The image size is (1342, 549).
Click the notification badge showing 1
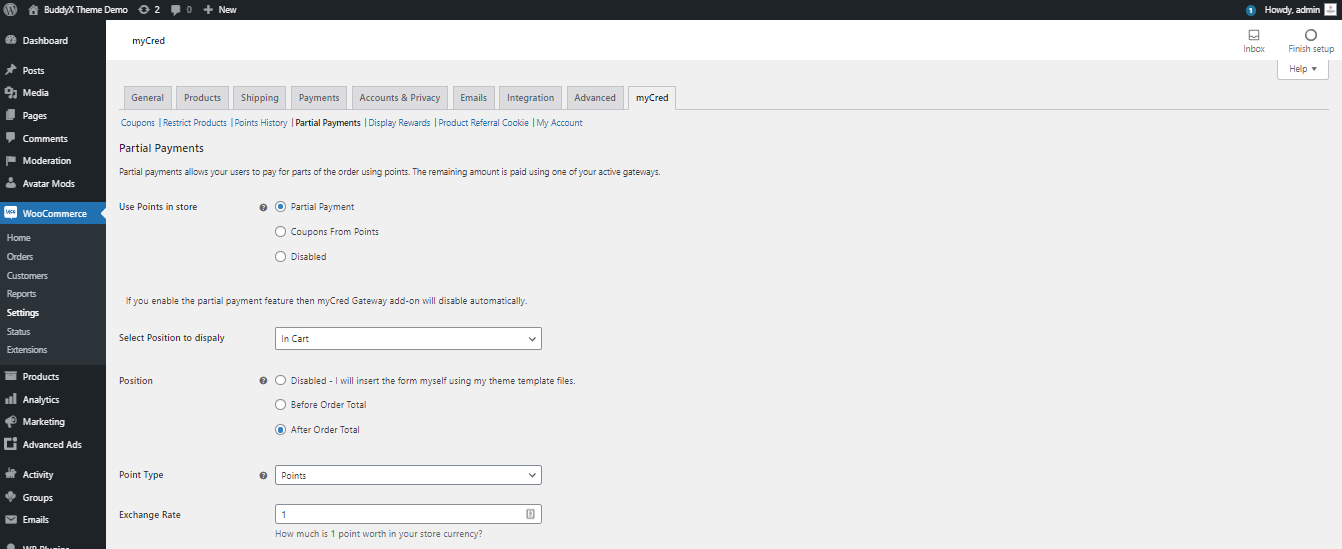[1250, 10]
